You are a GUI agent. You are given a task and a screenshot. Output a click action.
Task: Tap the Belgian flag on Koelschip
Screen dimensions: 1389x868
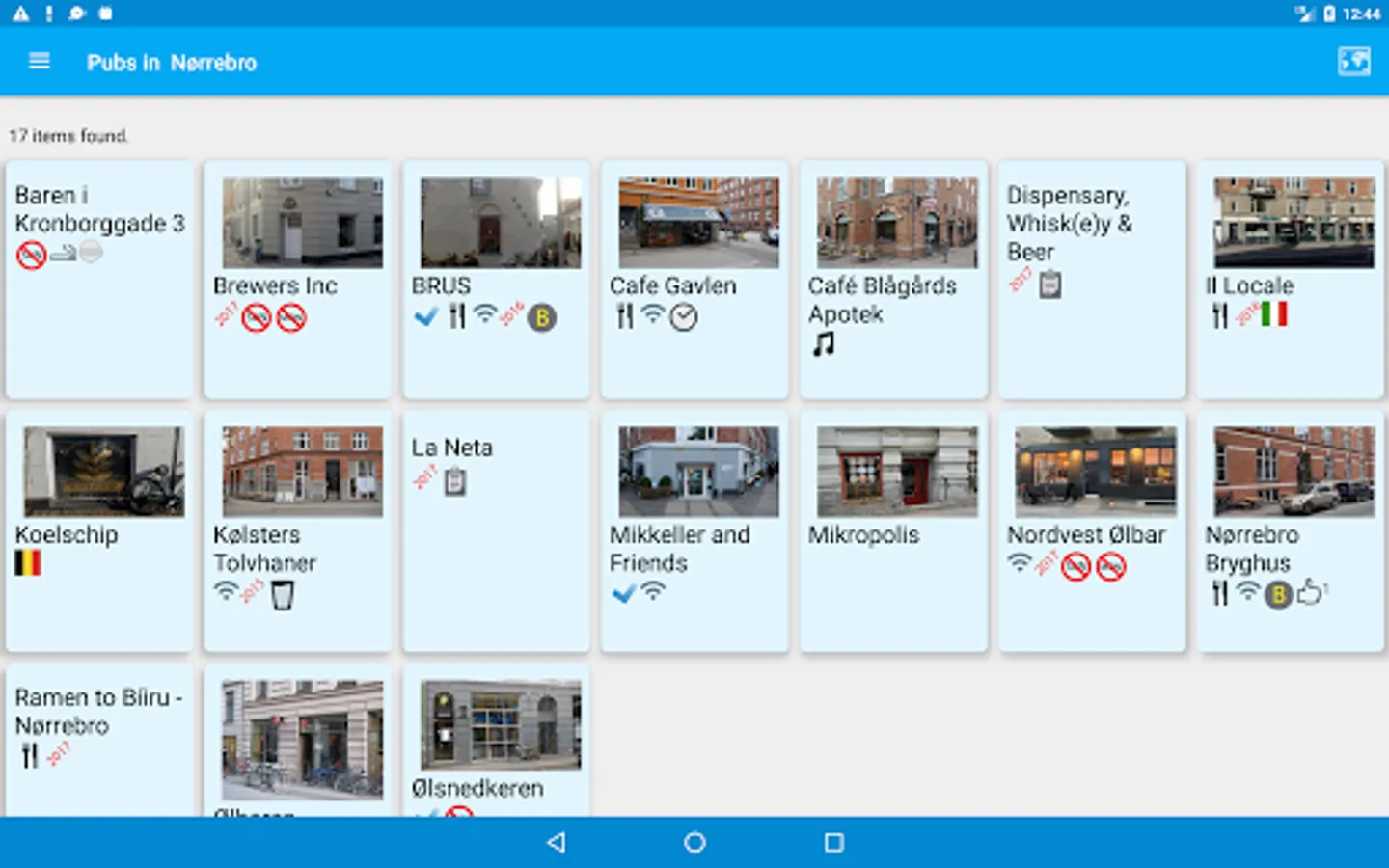pos(28,562)
